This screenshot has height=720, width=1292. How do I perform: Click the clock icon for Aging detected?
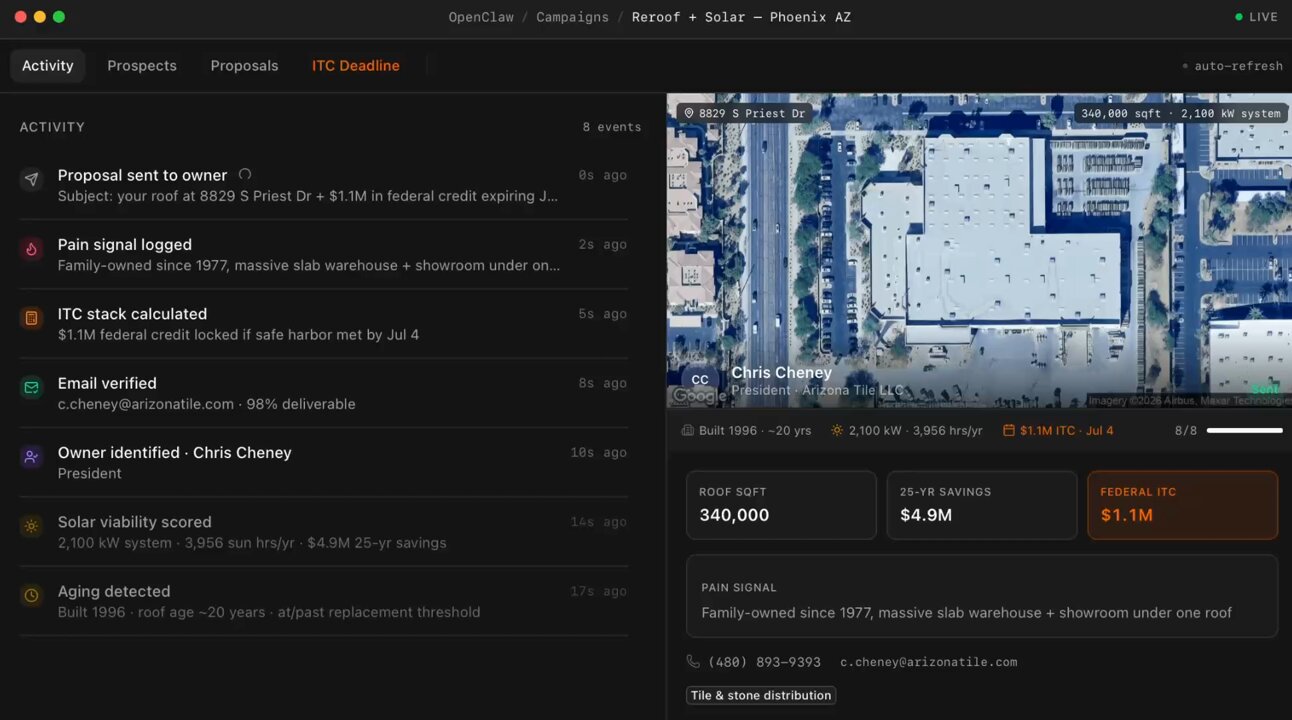tap(32, 595)
